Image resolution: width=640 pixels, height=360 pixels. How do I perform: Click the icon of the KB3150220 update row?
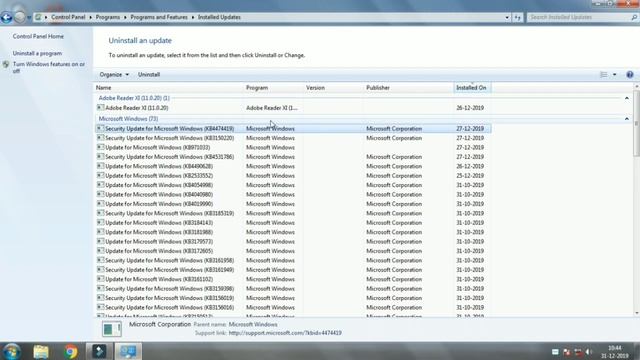tap(100, 138)
